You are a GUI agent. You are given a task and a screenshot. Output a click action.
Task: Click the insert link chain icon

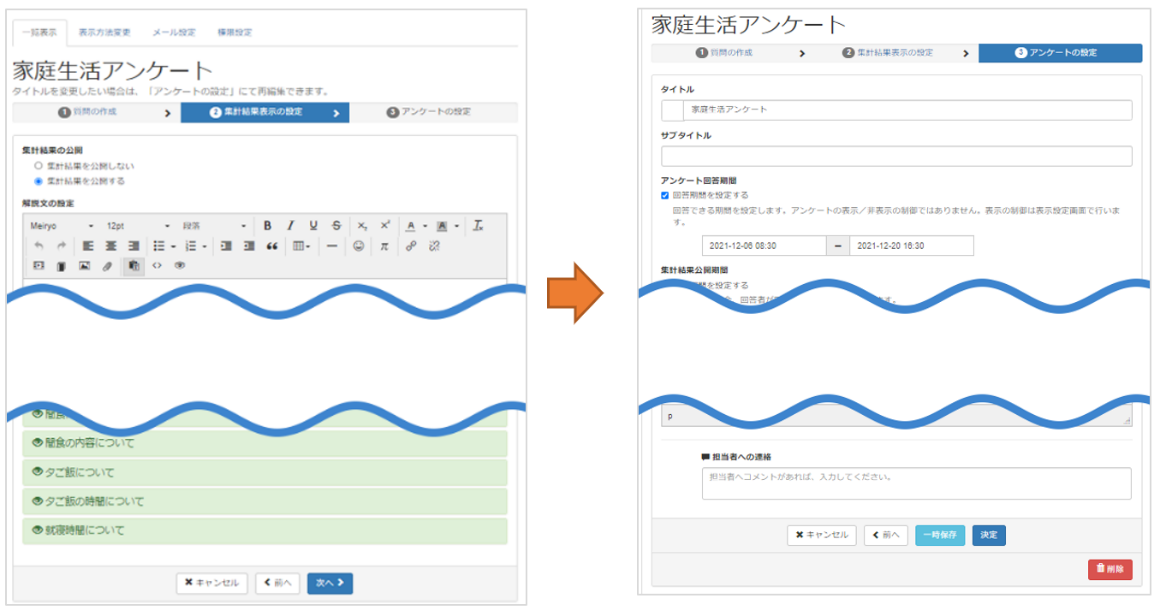(411, 246)
